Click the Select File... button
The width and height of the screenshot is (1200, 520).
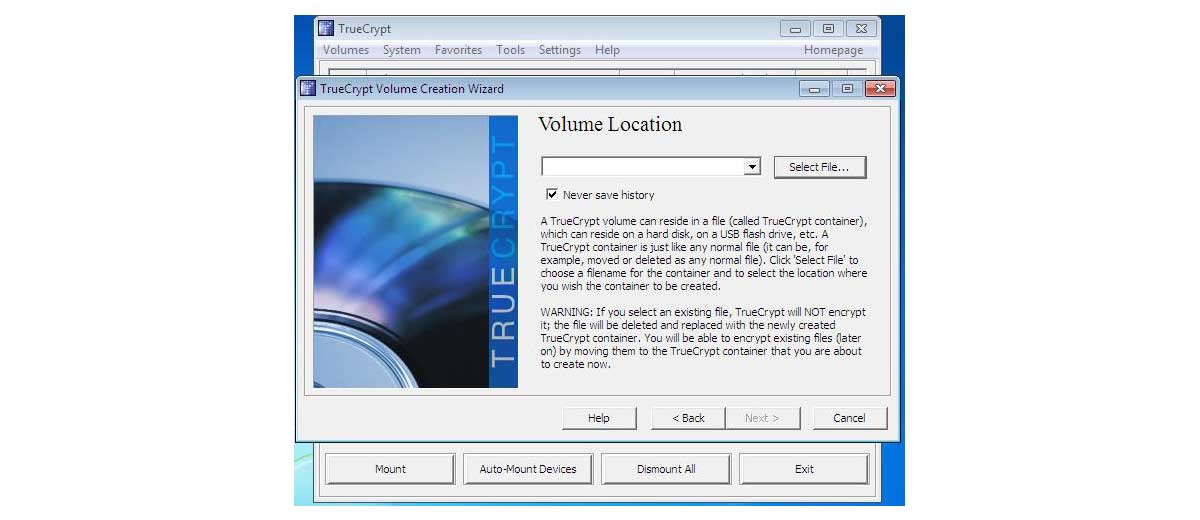(x=820, y=167)
